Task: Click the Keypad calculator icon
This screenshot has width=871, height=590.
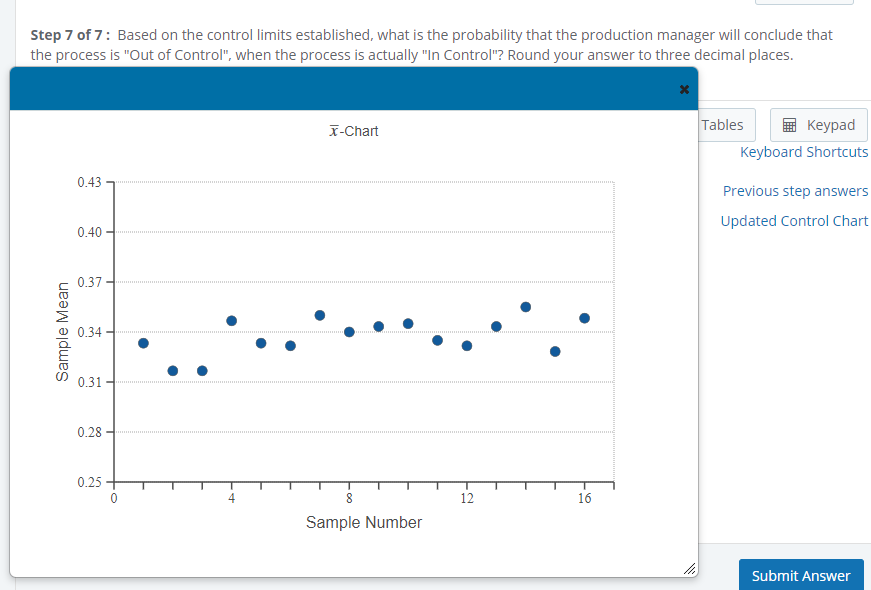Action: coord(789,125)
